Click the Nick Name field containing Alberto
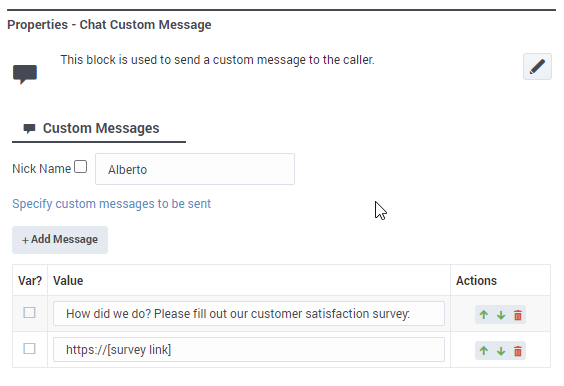This screenshot has height=386, width=564. [195, 169]
